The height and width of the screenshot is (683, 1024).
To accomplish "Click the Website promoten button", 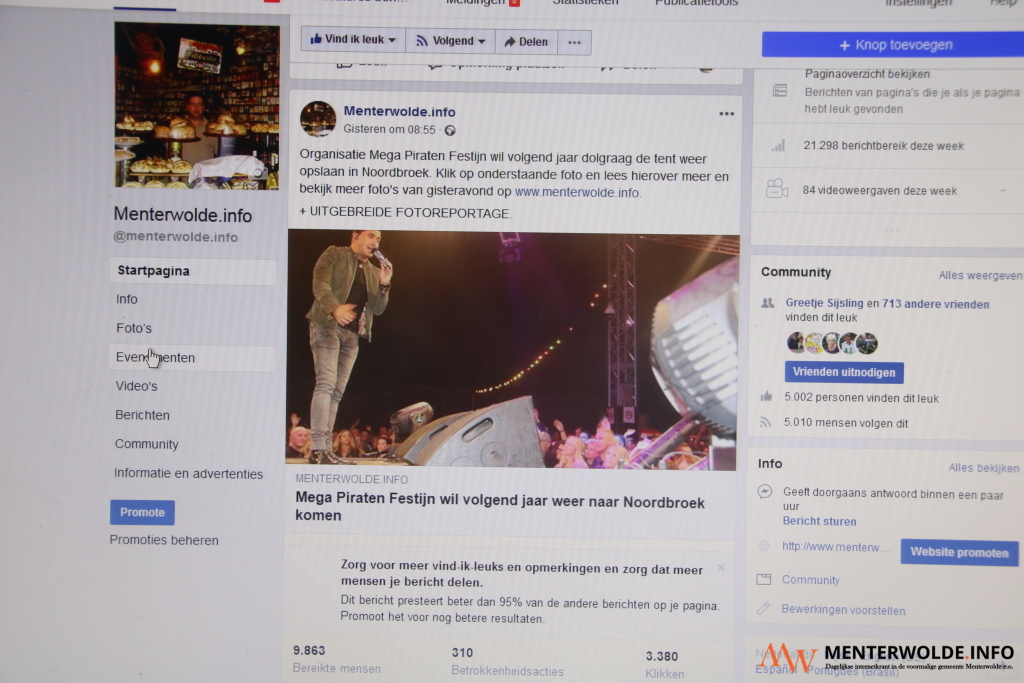I will click(x=959, y=552).
